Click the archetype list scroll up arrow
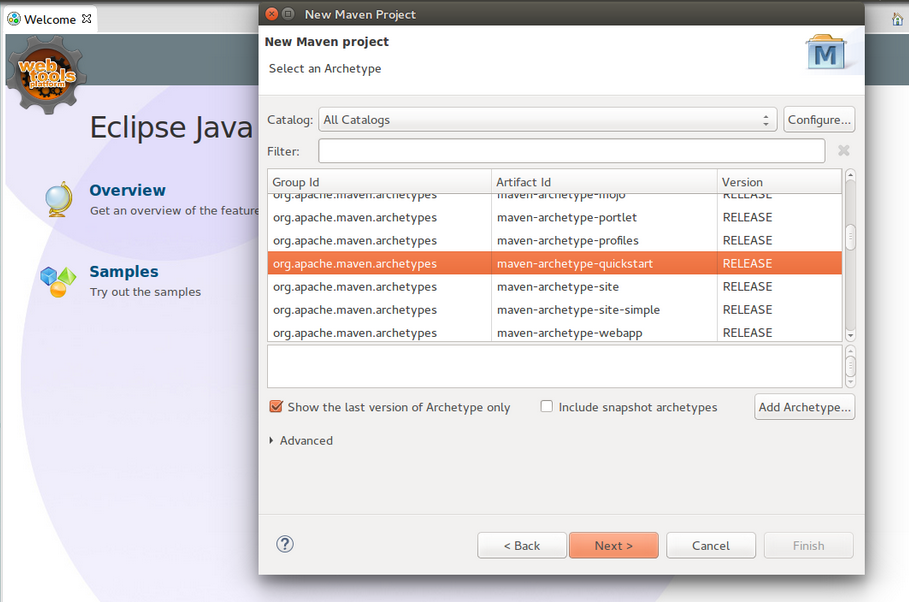The image size is (909, 602). [850, 175]
